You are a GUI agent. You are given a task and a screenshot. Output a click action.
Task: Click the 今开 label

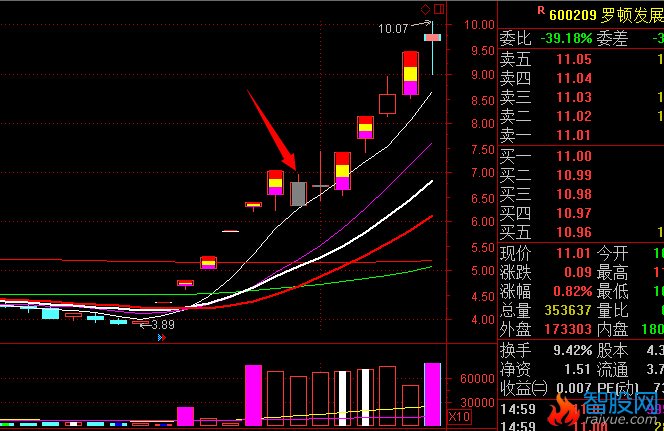tap(612, 253)
